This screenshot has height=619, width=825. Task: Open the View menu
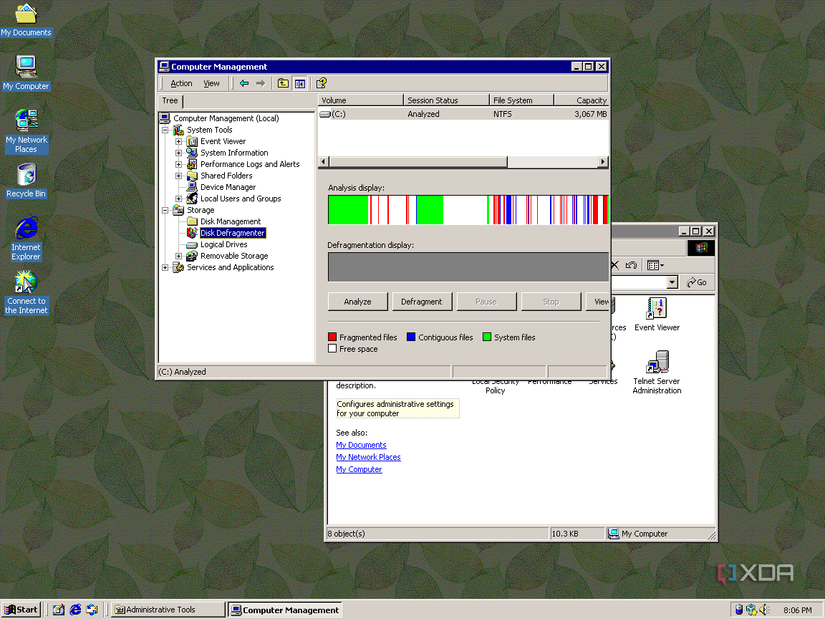click(210, 83)
